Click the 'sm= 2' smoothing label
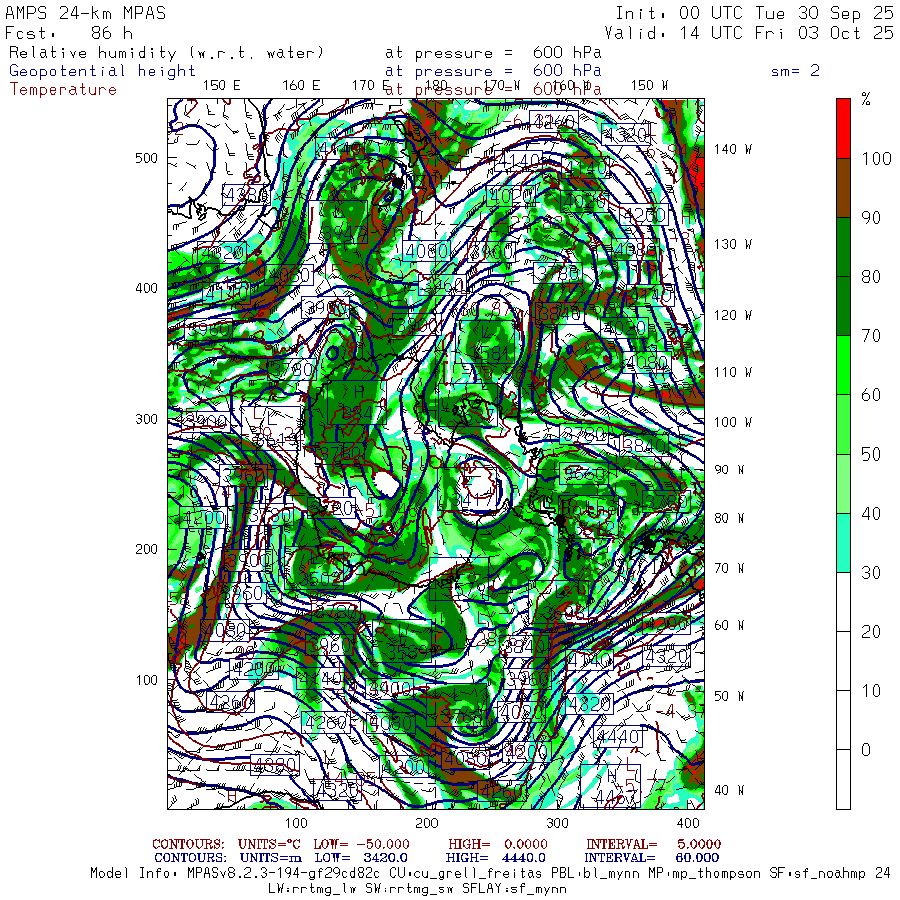The image size is (900, 900). [x=795, y=71]
